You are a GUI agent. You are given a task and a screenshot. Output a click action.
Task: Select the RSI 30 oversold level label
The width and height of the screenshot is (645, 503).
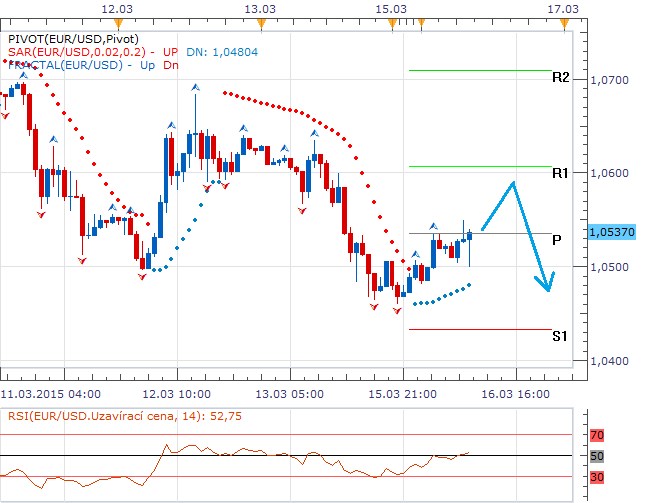[x=598, y=477]
